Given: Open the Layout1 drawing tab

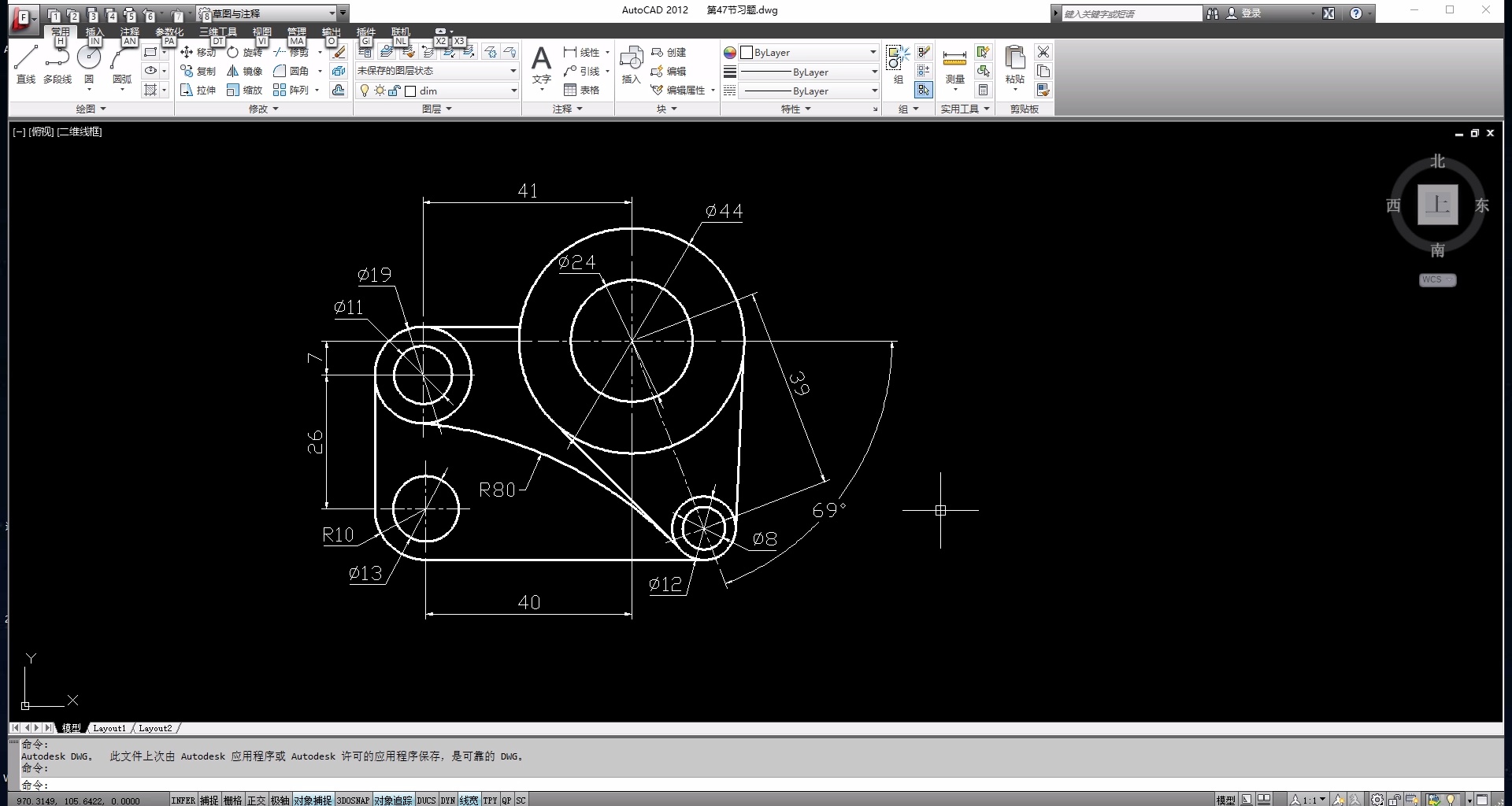Looking at the screenshot, I should point(109,728).
